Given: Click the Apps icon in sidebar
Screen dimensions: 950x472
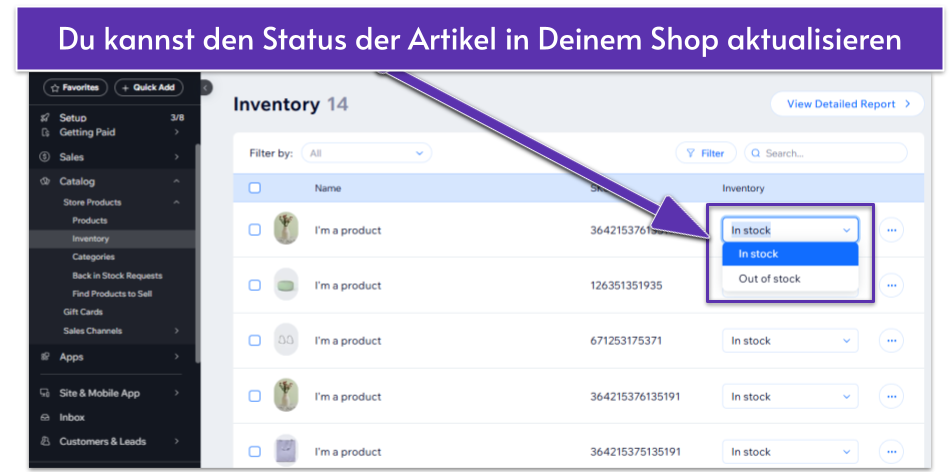Looking at the screenshot, I should (x=45, y=357).
